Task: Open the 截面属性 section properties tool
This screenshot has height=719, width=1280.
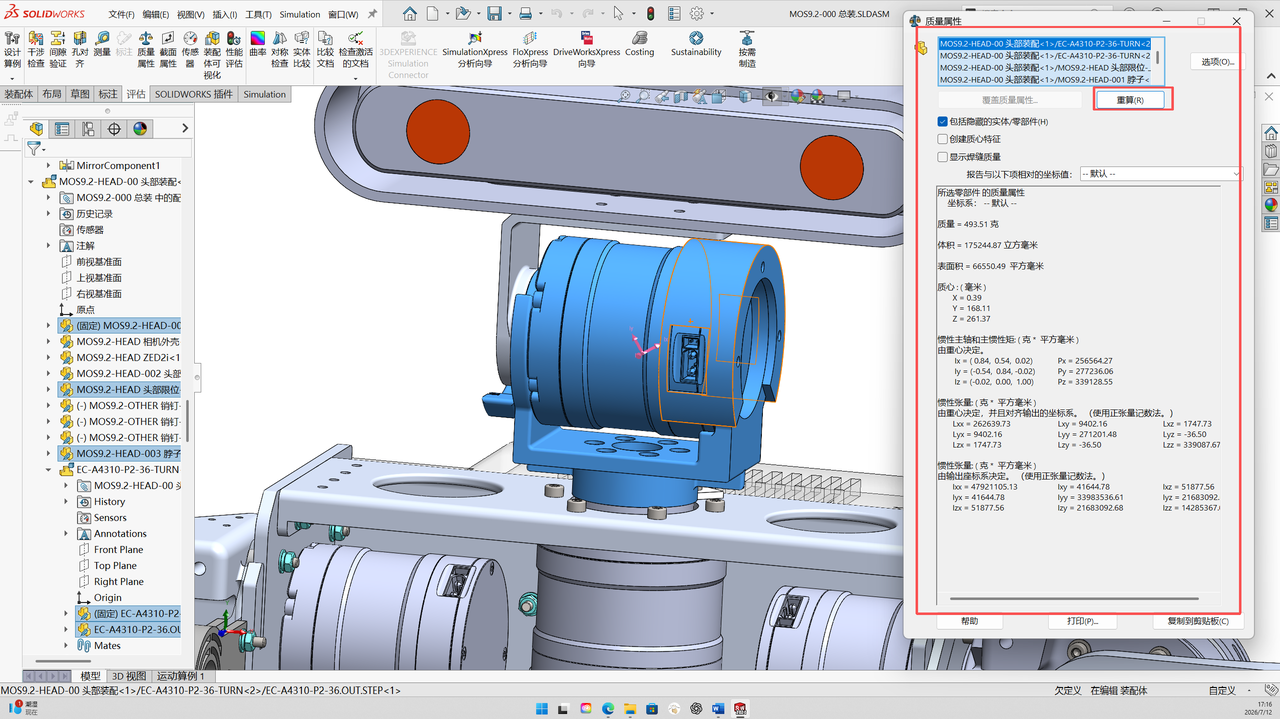Action: [x=168, y=50]
